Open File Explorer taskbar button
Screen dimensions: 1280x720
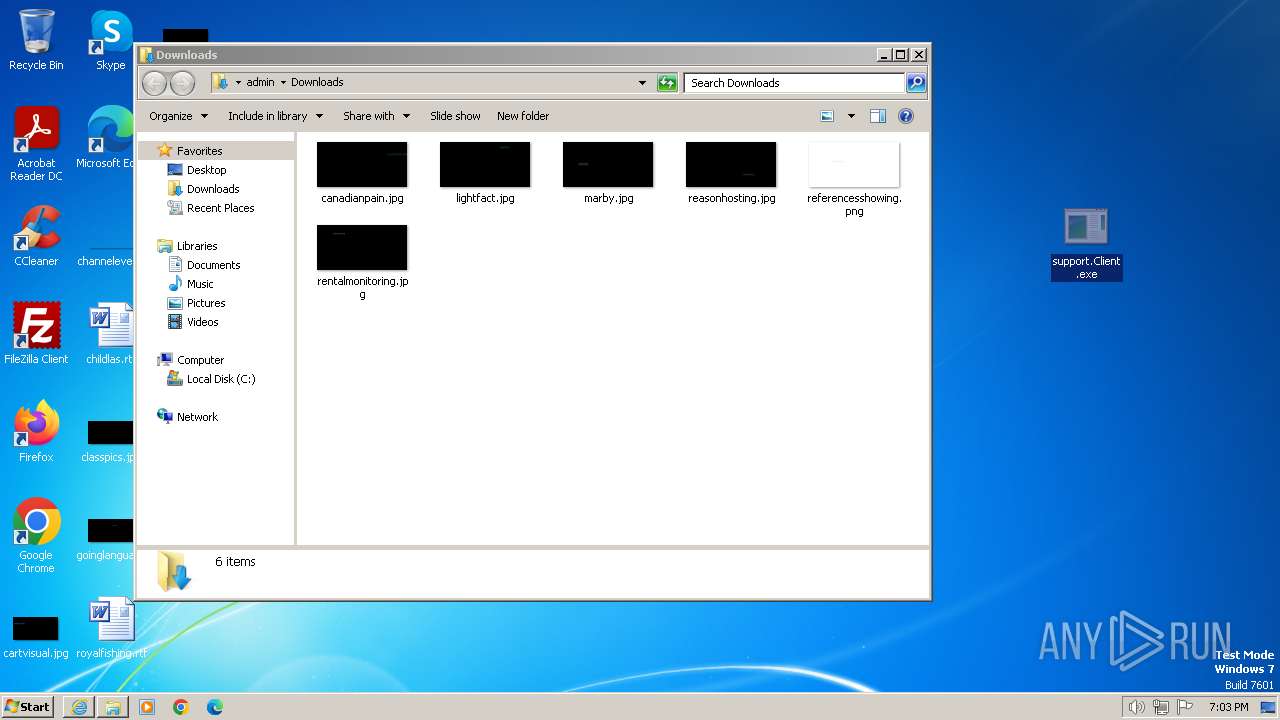click(113, 707)
